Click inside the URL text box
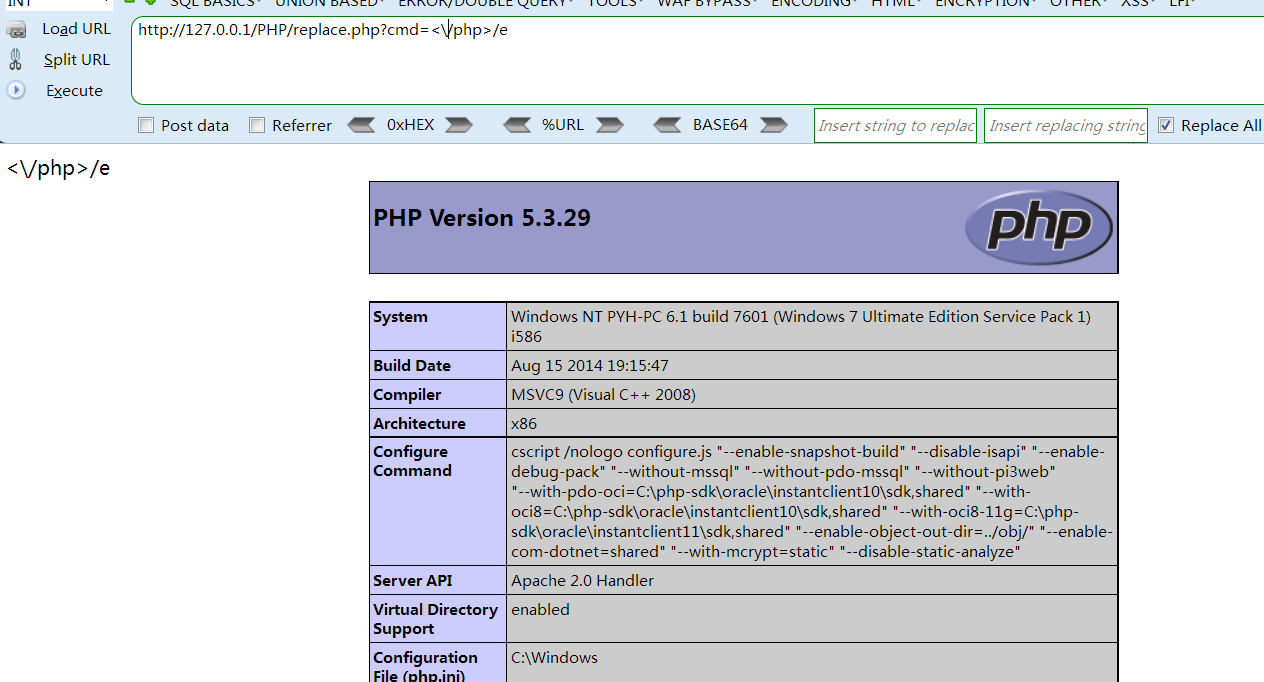 697,60
